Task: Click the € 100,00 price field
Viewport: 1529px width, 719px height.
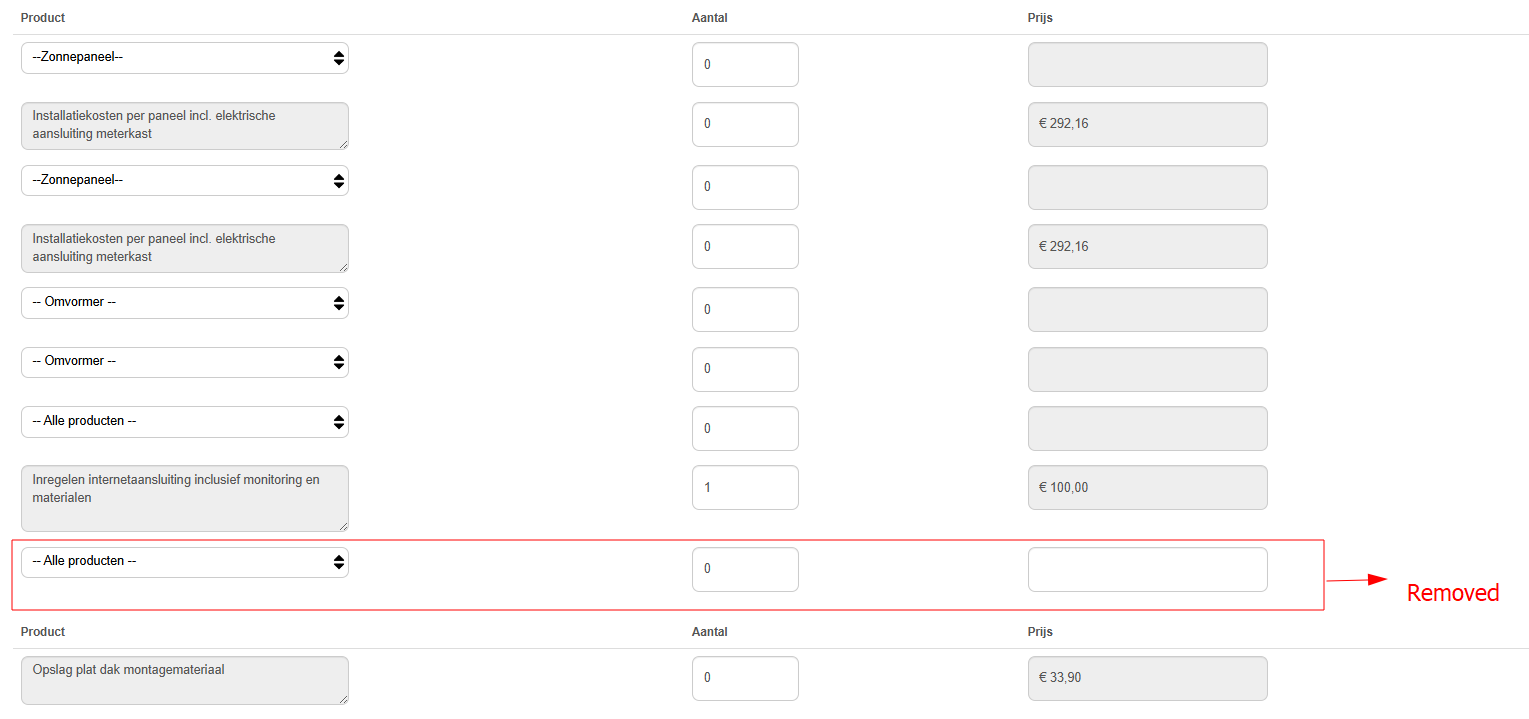Action: click(1147, 488)
